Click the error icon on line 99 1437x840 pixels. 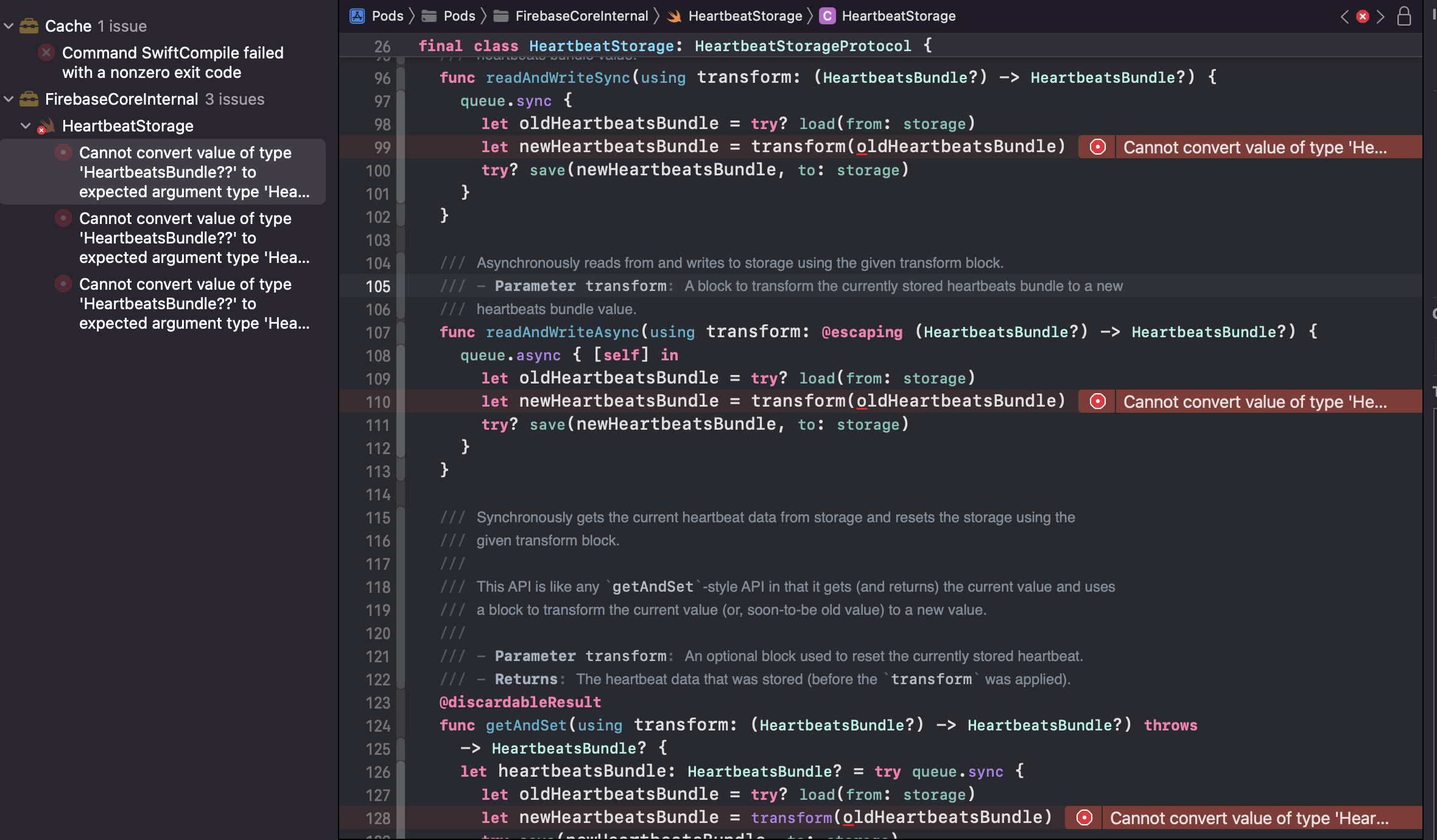tap(1097, 147)
